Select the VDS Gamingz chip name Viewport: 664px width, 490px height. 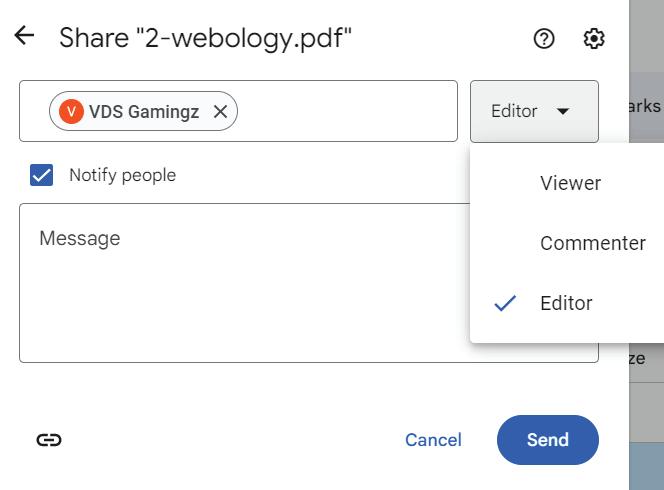(x=144, y=112)
